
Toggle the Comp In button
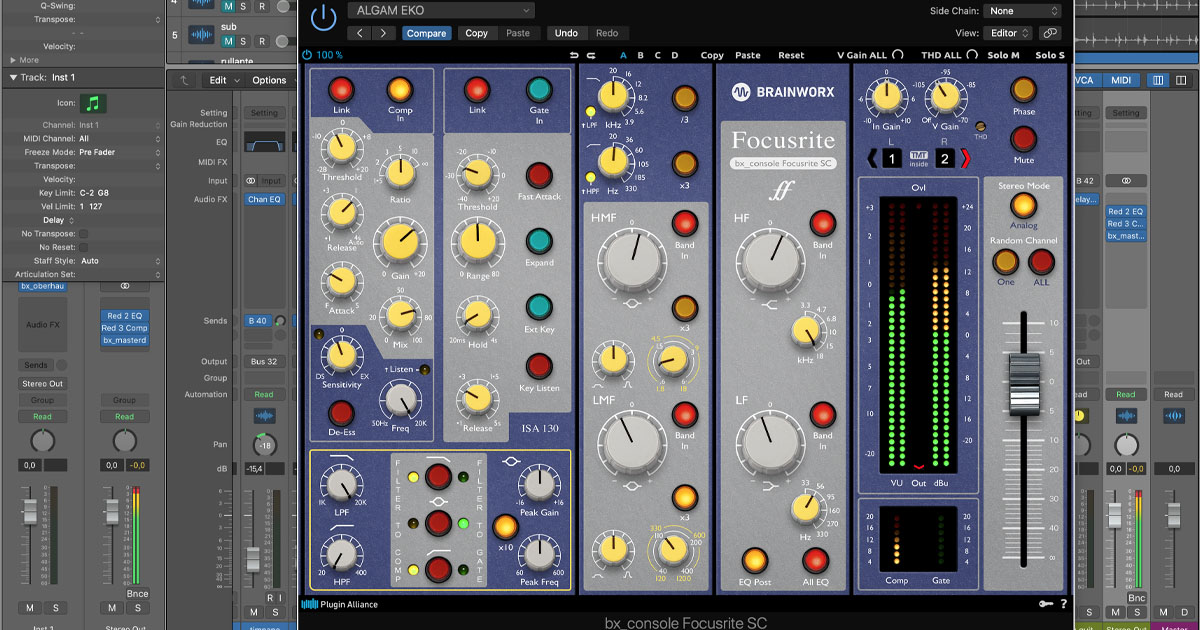(400, 90)
